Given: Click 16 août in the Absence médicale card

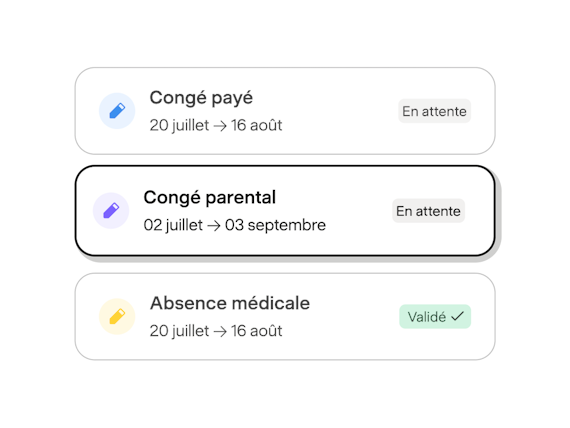Looking at the screenshot, I should 257,331.
